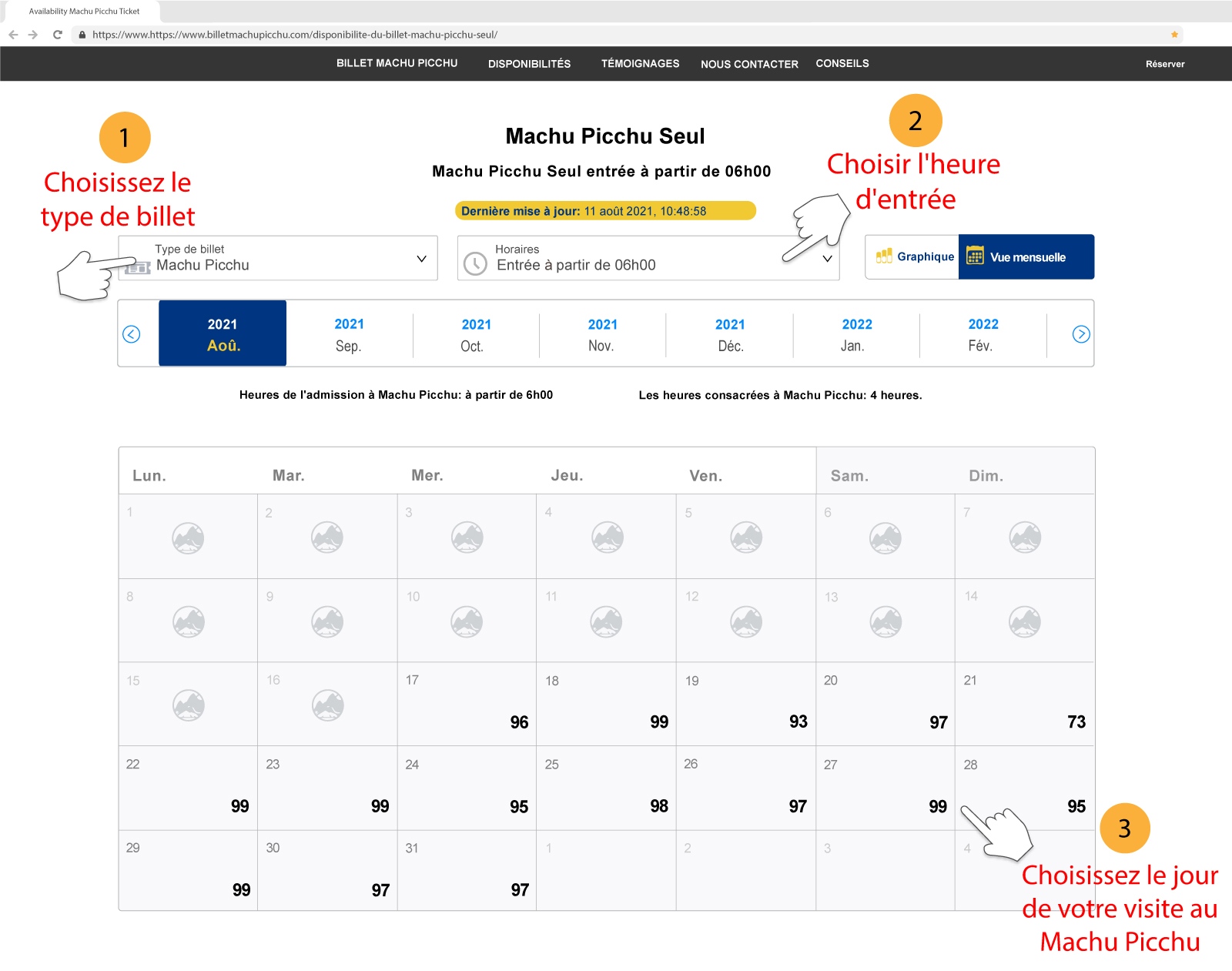
Task: Select the 2021 Nov. month tab
Action: click(602, 334)
